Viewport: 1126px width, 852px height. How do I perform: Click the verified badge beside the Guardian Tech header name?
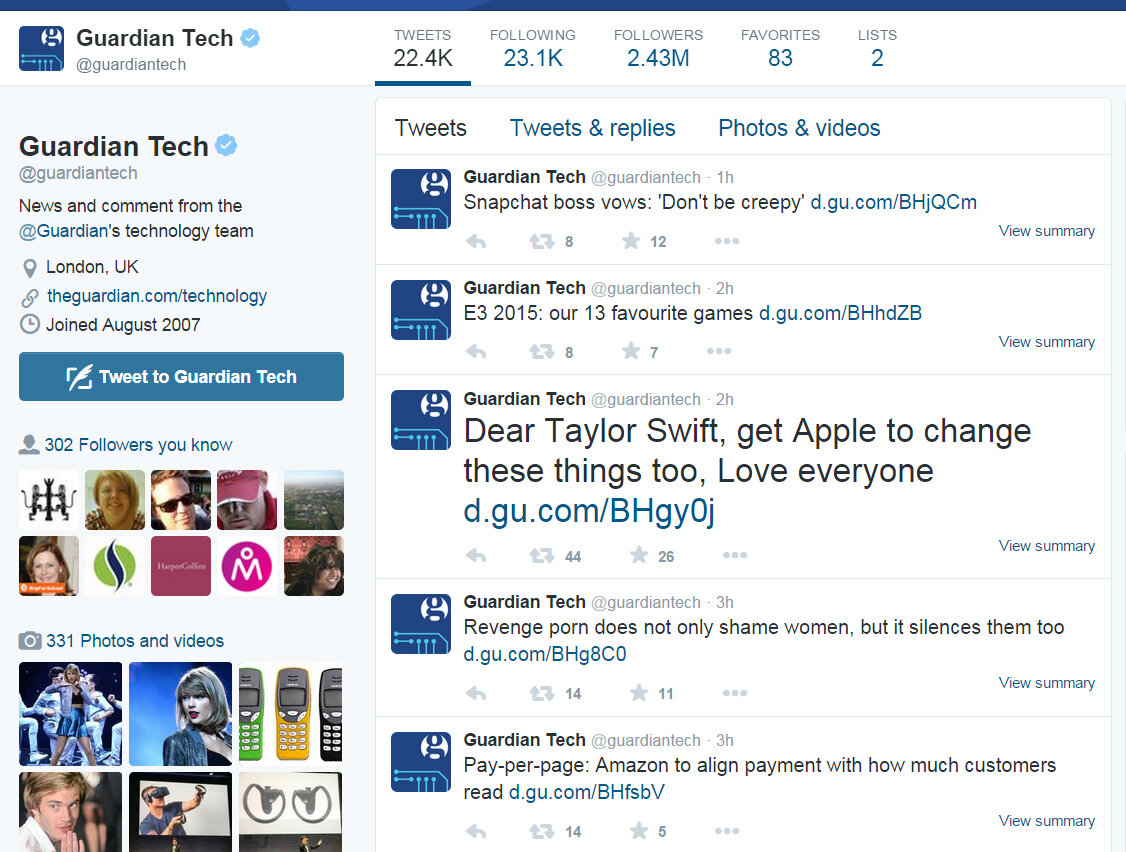[x=250, y=37]
